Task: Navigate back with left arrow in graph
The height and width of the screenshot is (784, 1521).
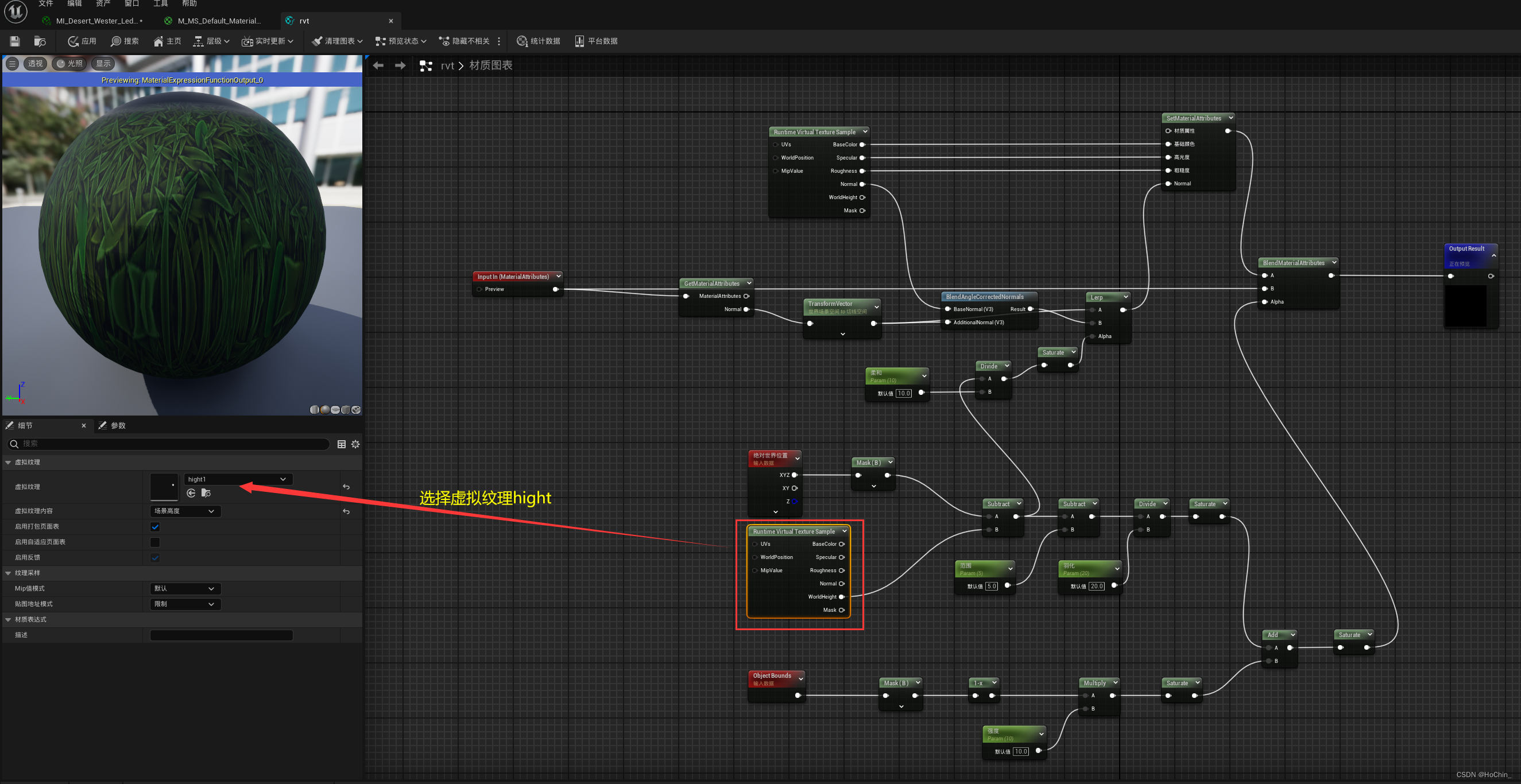Action: pyautogui.click(x=378, y=65)
